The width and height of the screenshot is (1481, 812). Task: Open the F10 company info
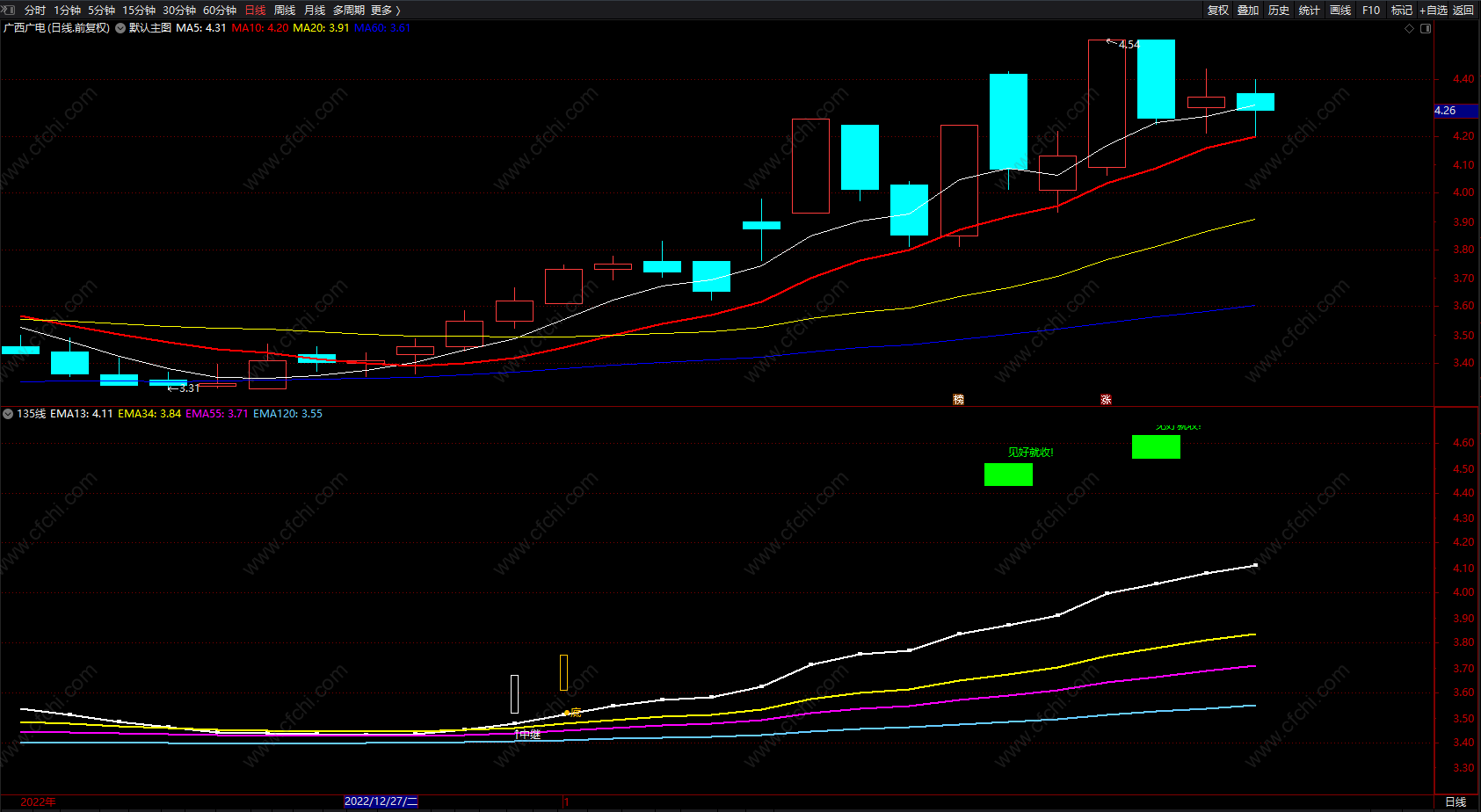(1371, 11)
